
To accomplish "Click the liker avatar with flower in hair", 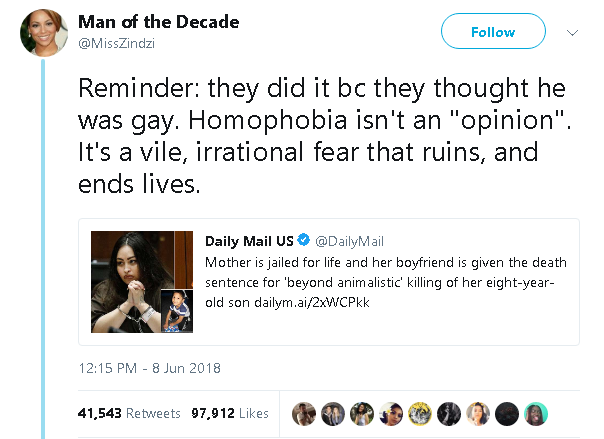I will pyautogui.click(x=390, y=412).
